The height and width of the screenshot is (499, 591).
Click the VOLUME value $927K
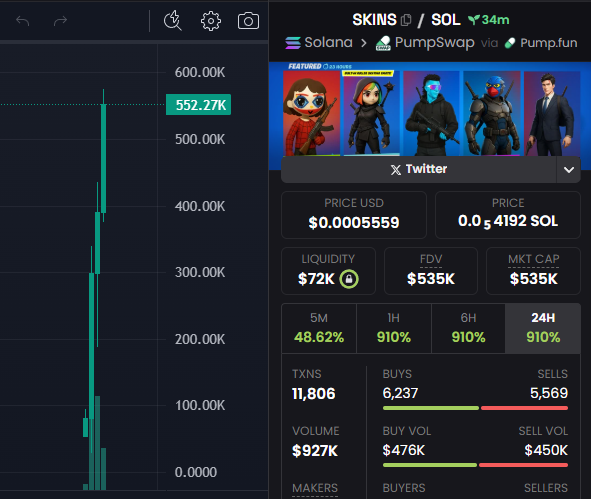point(315,451)
